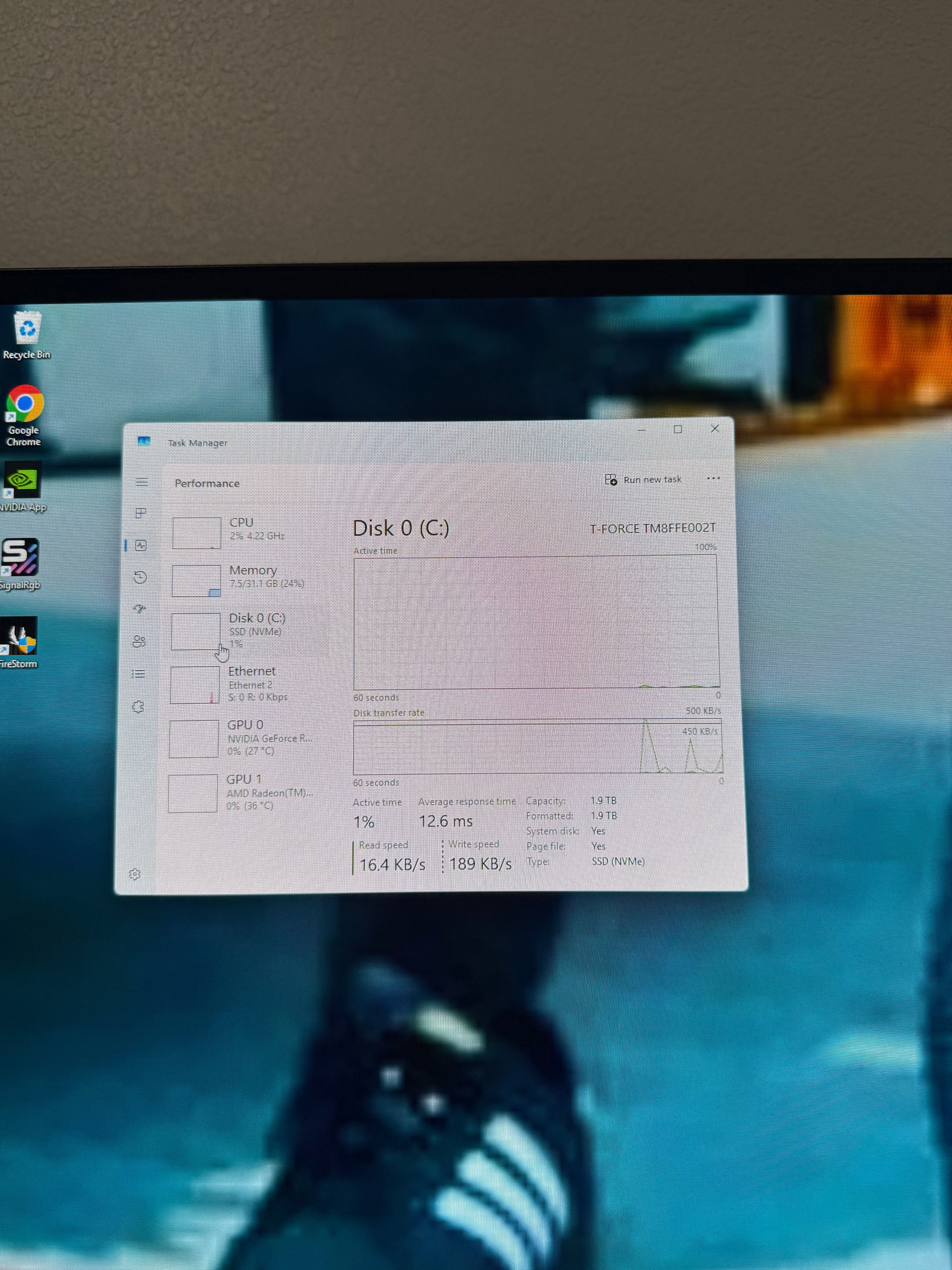Click the Disk 0 (C:) heading

[401, 528]
